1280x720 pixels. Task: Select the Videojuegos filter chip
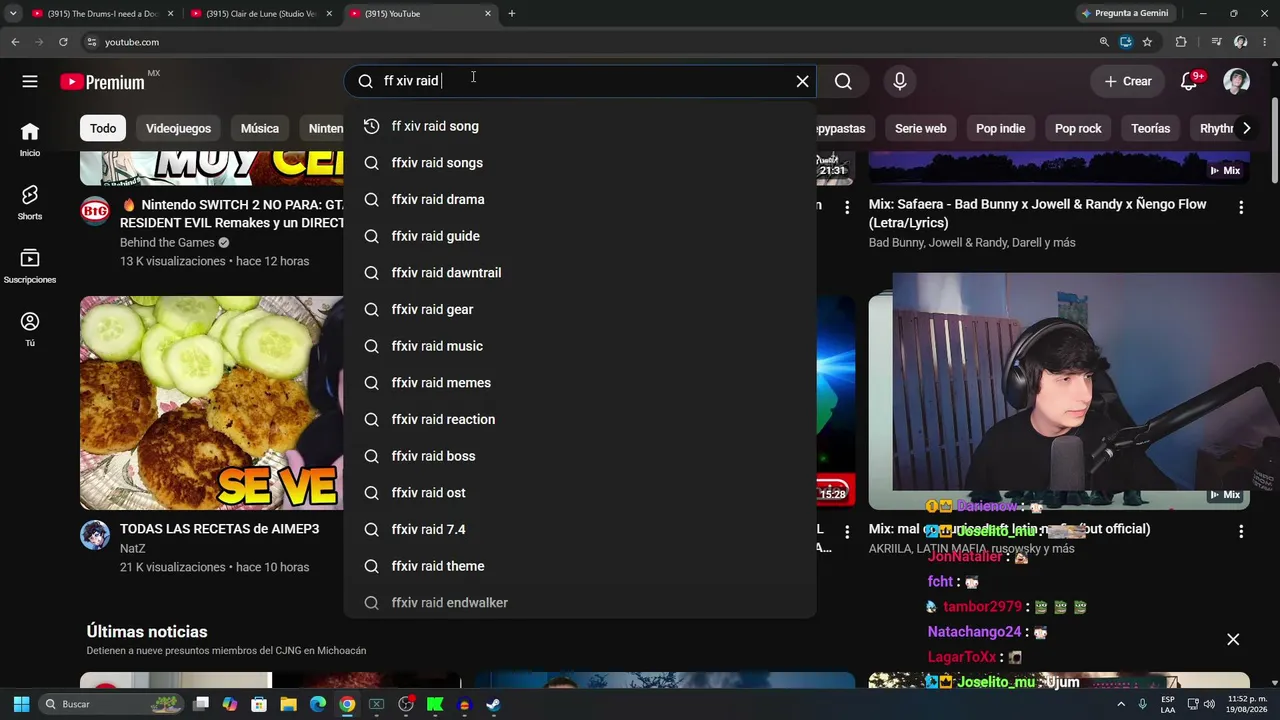(x=178, y=128)
